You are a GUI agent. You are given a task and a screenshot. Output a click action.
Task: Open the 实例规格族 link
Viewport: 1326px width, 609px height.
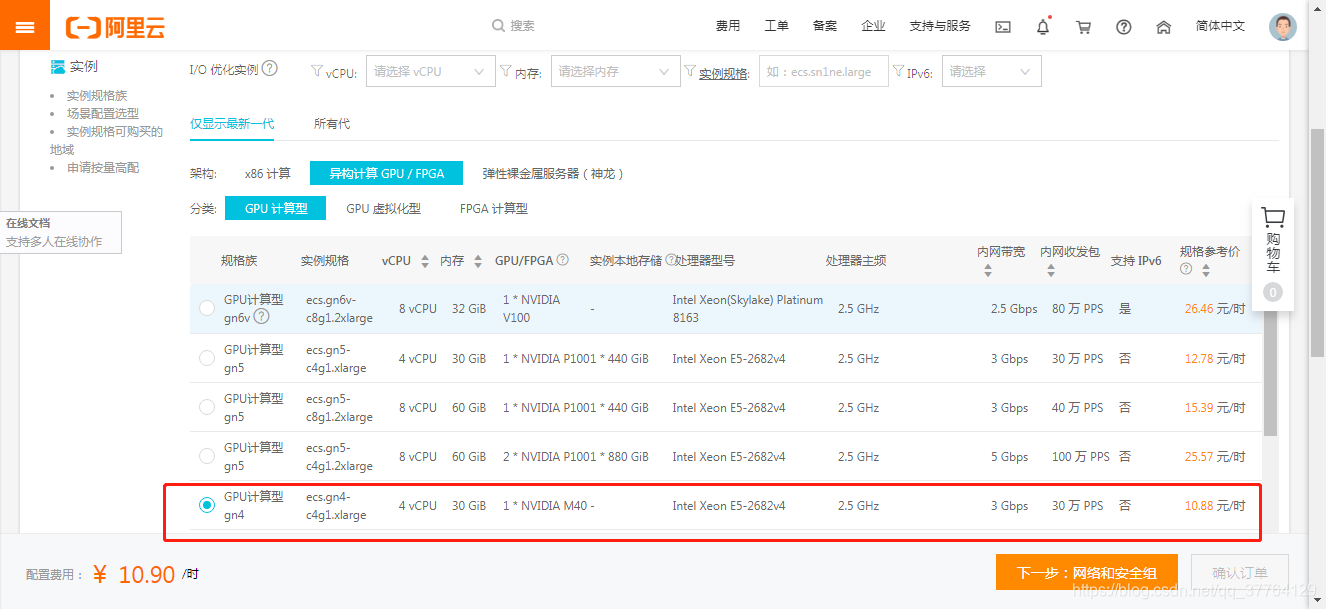tap(97, 96)
